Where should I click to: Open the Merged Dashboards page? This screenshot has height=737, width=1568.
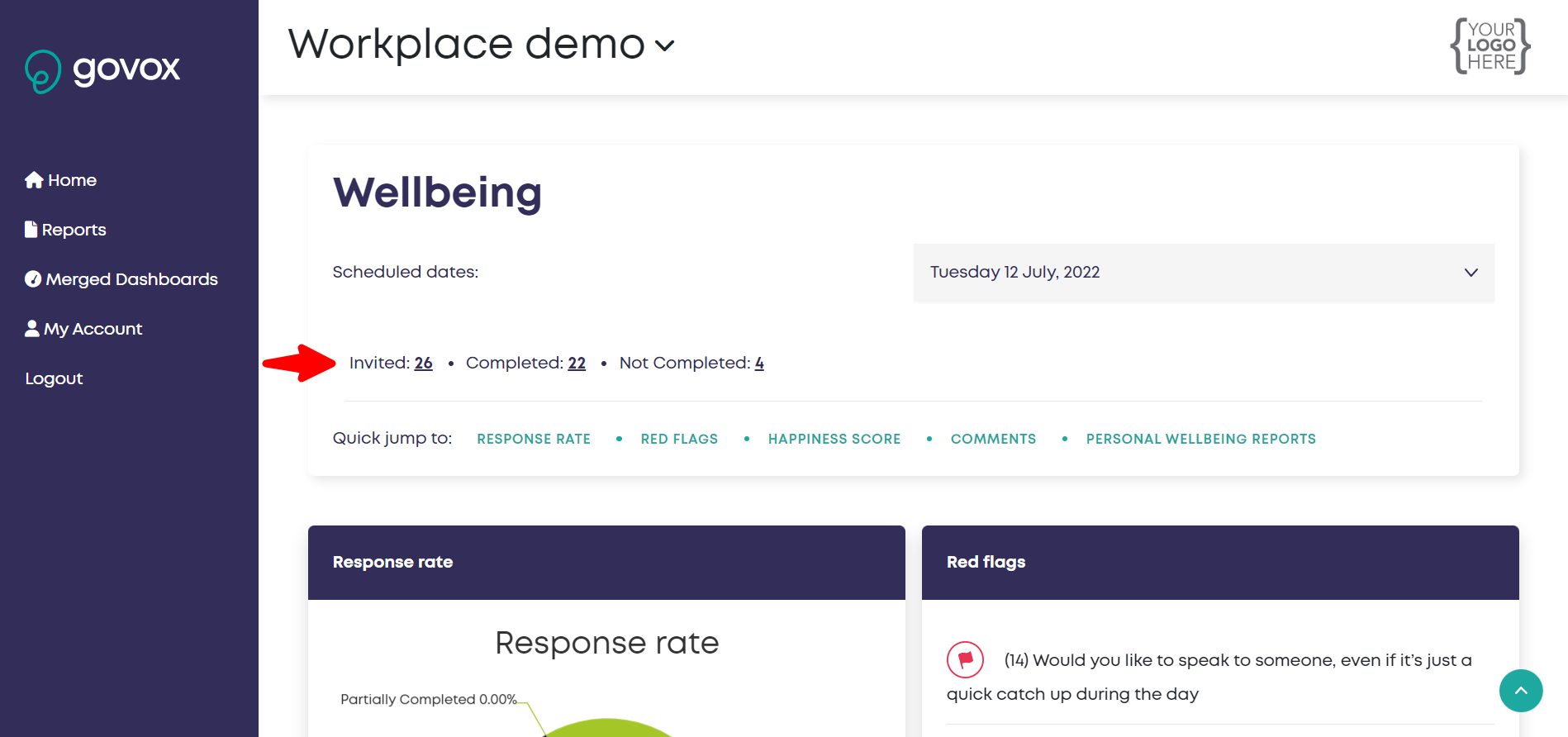(x=121, y=279)
